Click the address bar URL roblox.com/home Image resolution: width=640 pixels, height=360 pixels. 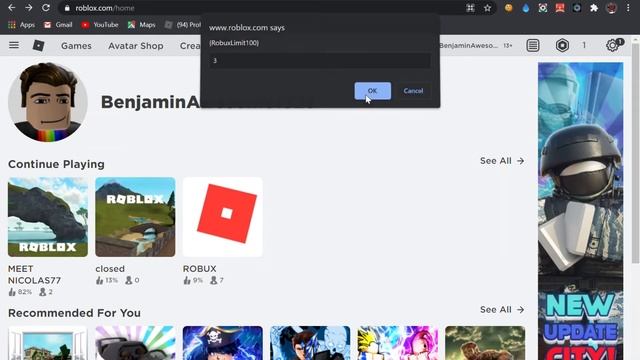[105, 8]
